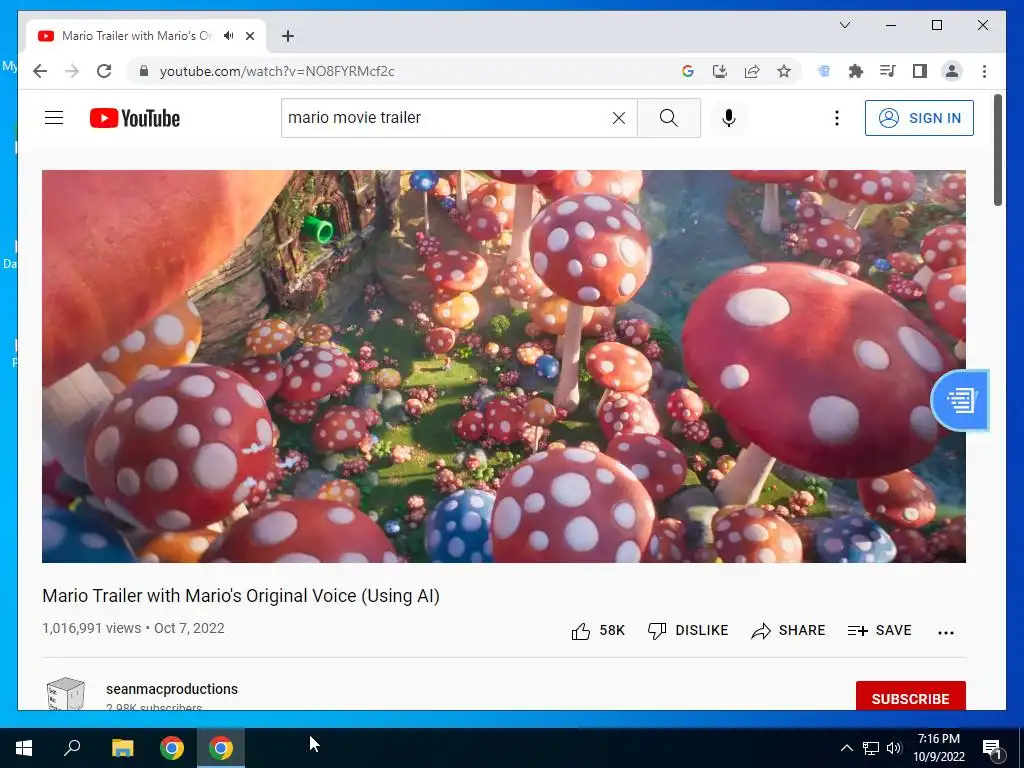The height and width of the screenshot is (768, 1024).
Task: Open Windows taskbar search
Action: point(72,748)
